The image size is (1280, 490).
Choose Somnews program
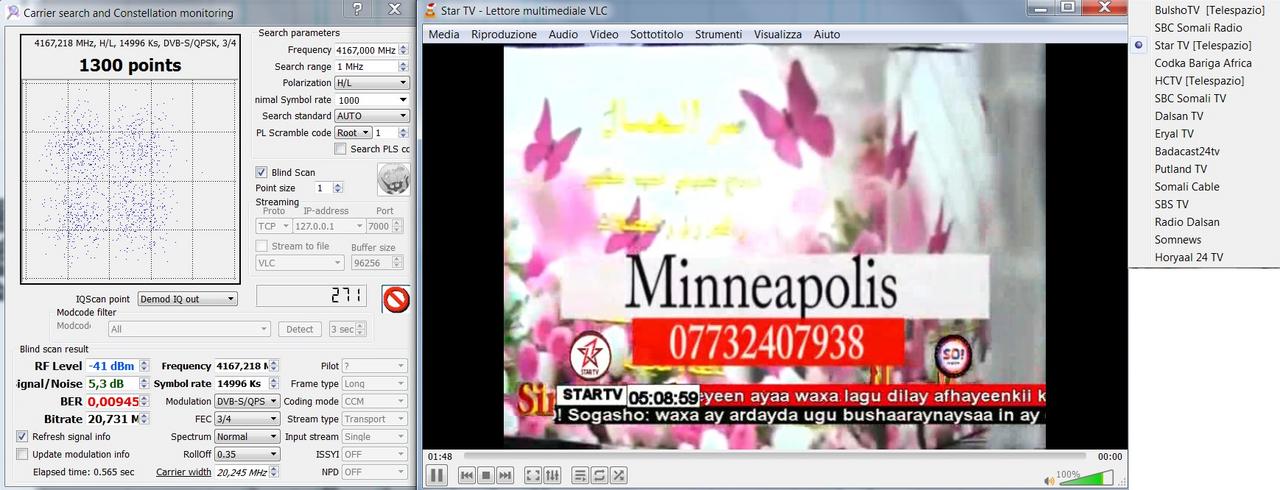point(1202,240)
